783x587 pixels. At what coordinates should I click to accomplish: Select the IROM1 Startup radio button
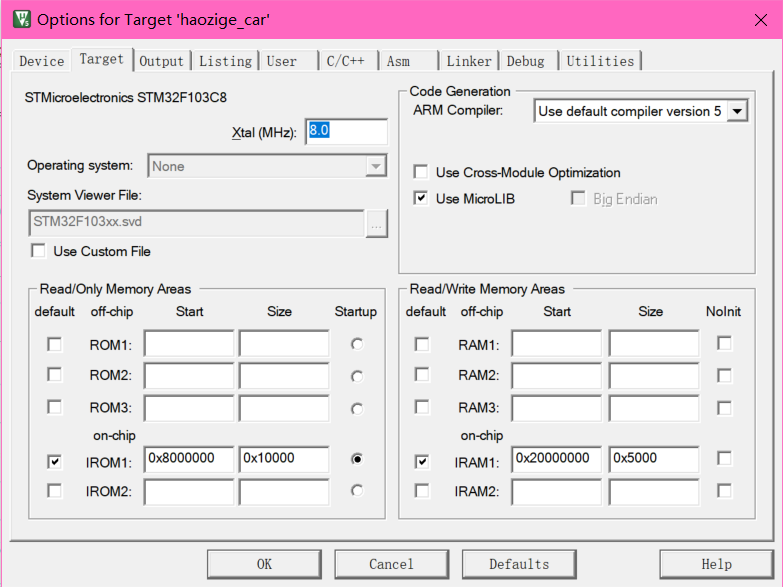coord(357,459)
